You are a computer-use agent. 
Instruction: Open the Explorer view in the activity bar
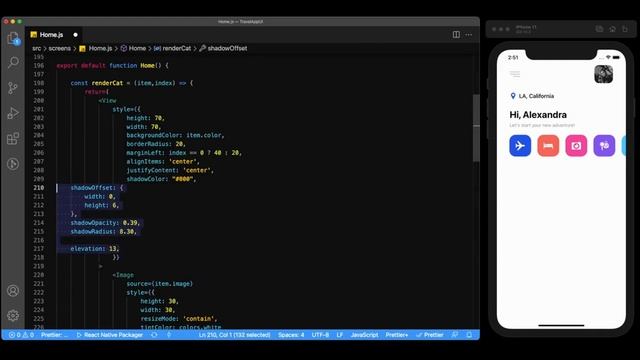[x=13, y=38]
